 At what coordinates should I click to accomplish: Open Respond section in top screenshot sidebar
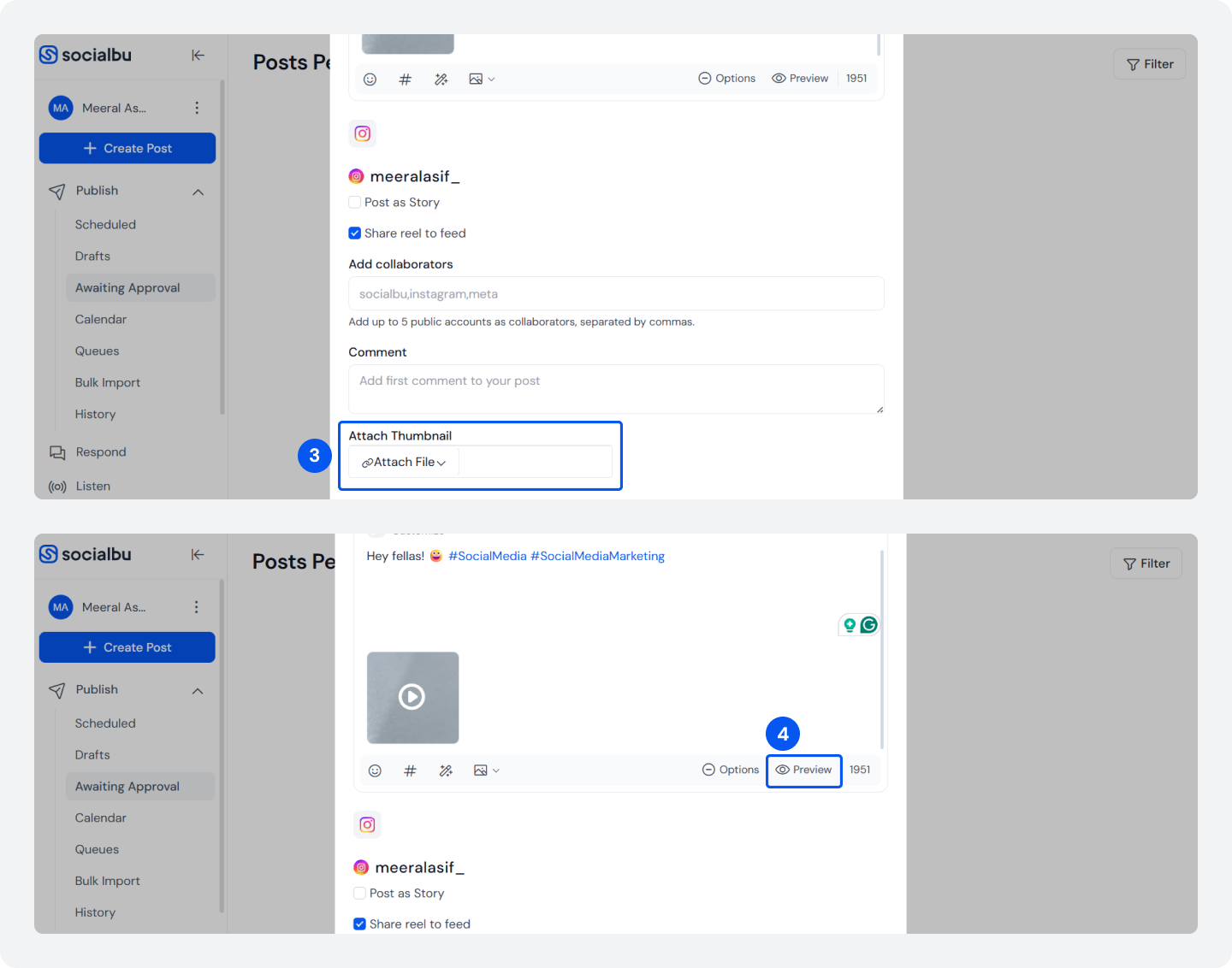pyautogui.click(x=87, y=452)
